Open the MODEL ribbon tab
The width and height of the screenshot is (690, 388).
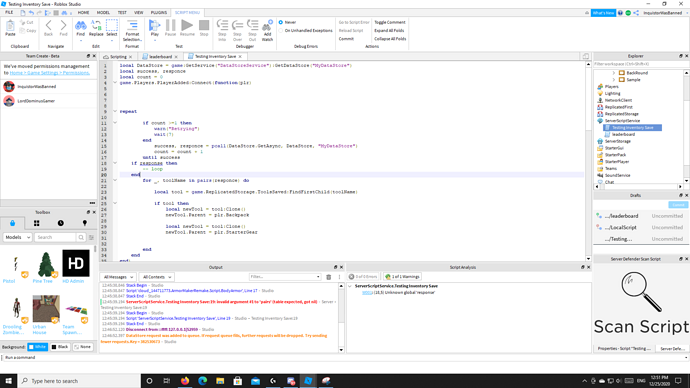103,13
